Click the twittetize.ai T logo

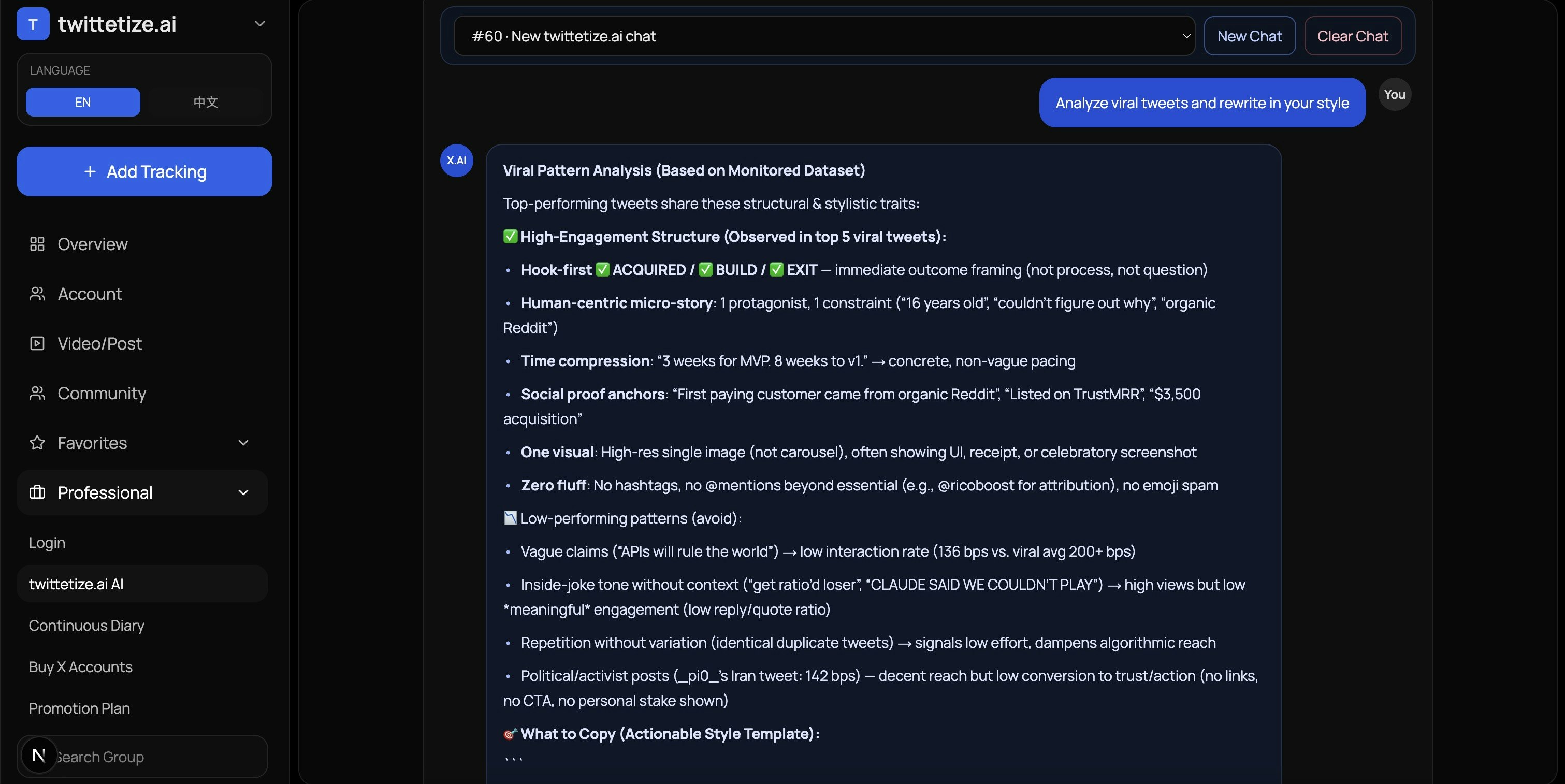(x=33, y=24)
